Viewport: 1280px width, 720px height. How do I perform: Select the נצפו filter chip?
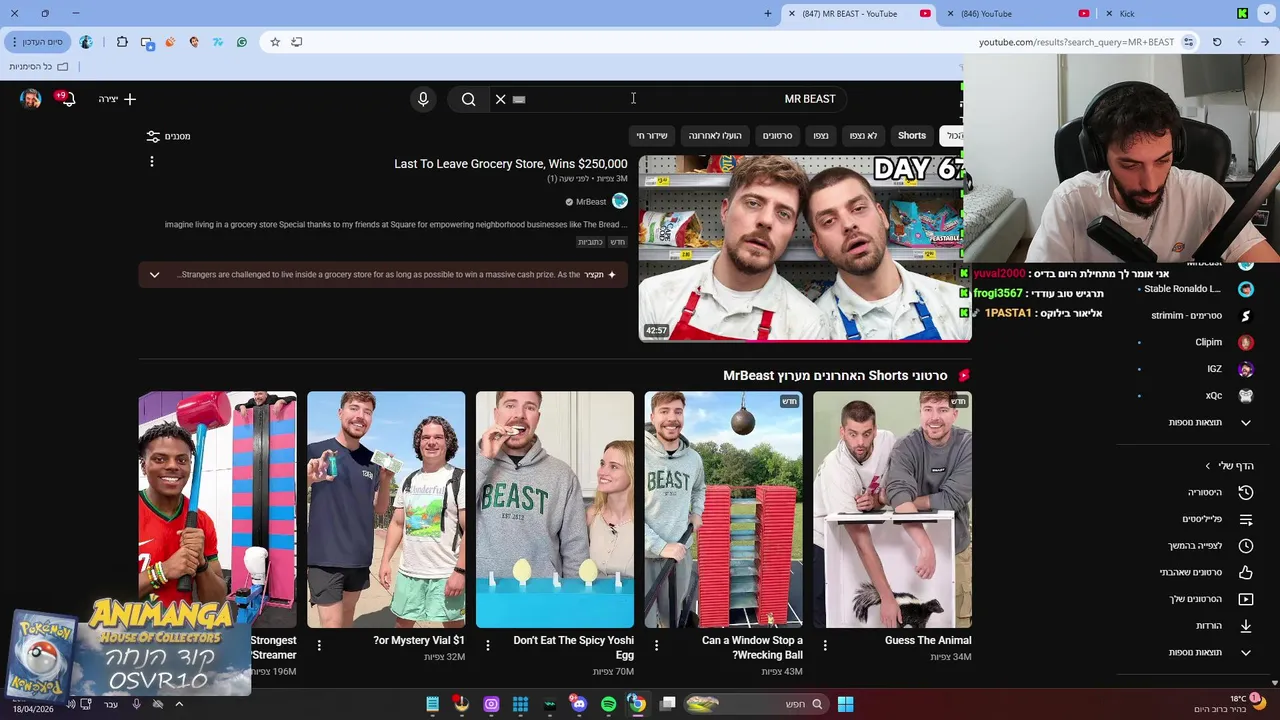[x=821, y=135]
